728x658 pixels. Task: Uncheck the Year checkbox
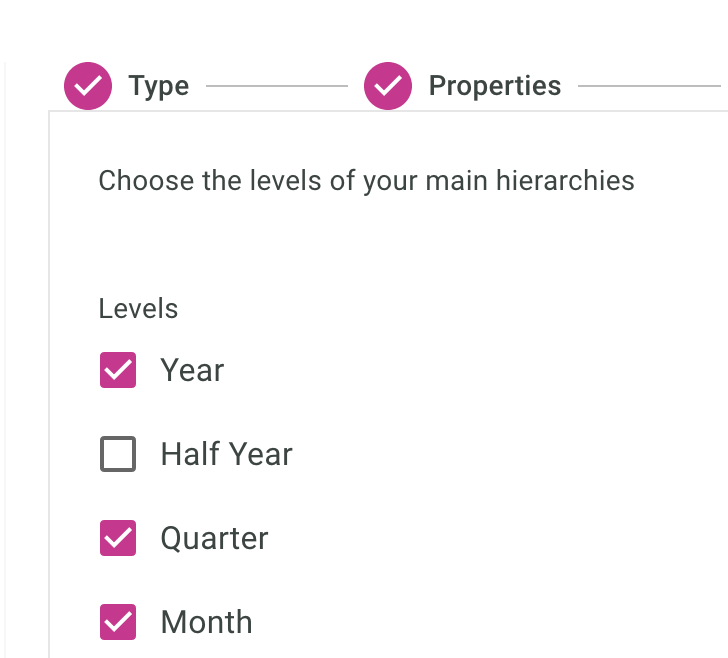(x=118, y=371)
